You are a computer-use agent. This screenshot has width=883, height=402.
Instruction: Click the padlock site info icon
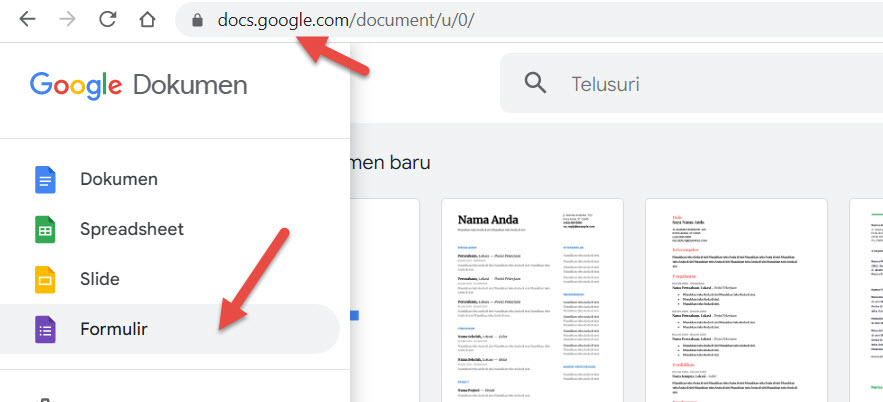(197, 20)
